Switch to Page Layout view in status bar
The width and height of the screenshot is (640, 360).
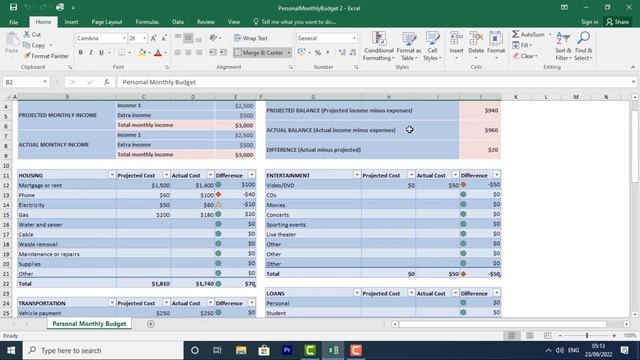coord(529,336)
